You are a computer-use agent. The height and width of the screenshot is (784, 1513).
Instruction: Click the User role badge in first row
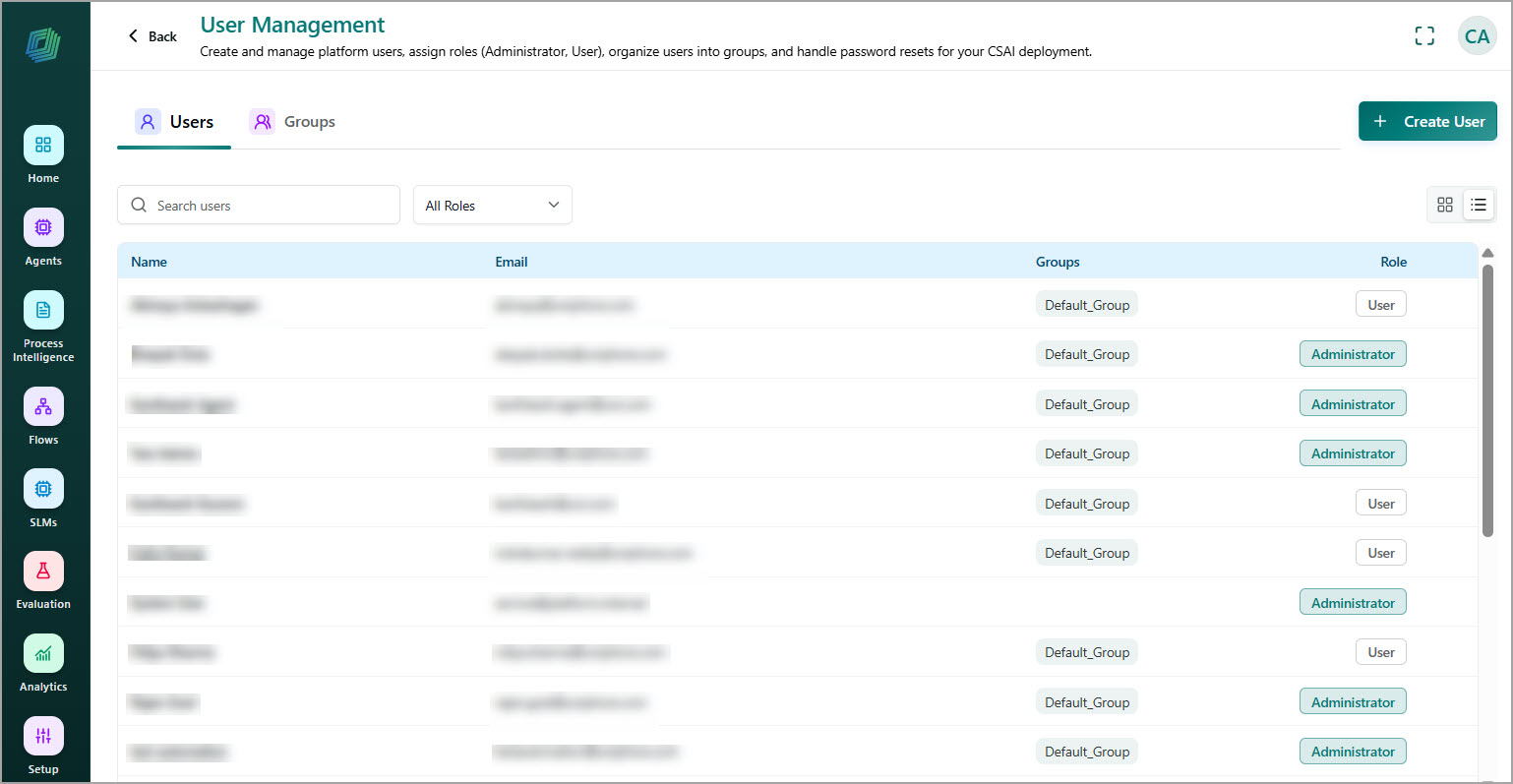click(x=1380, y=305)
